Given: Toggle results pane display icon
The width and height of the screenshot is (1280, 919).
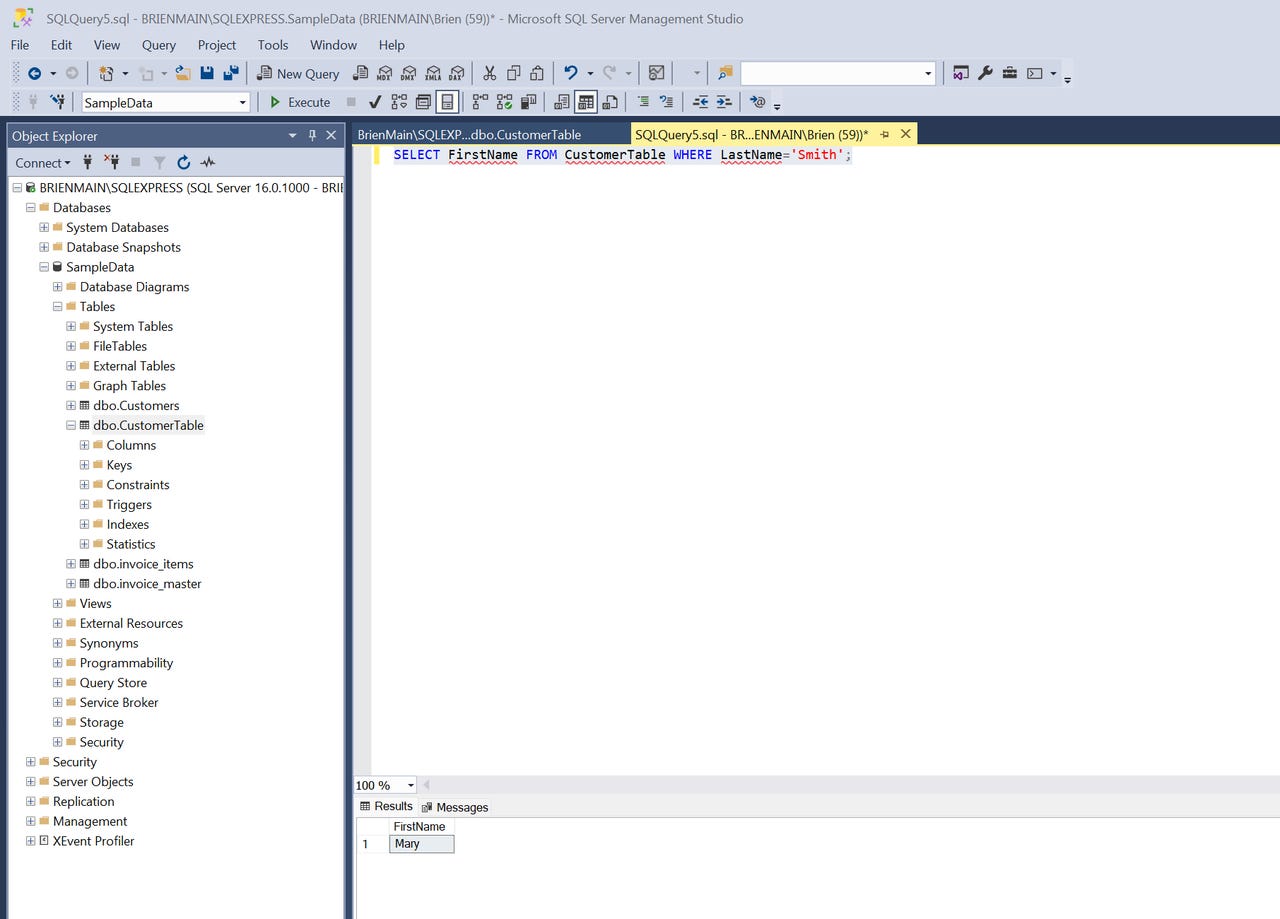Looking at the screenshot, I should point(446,101).
